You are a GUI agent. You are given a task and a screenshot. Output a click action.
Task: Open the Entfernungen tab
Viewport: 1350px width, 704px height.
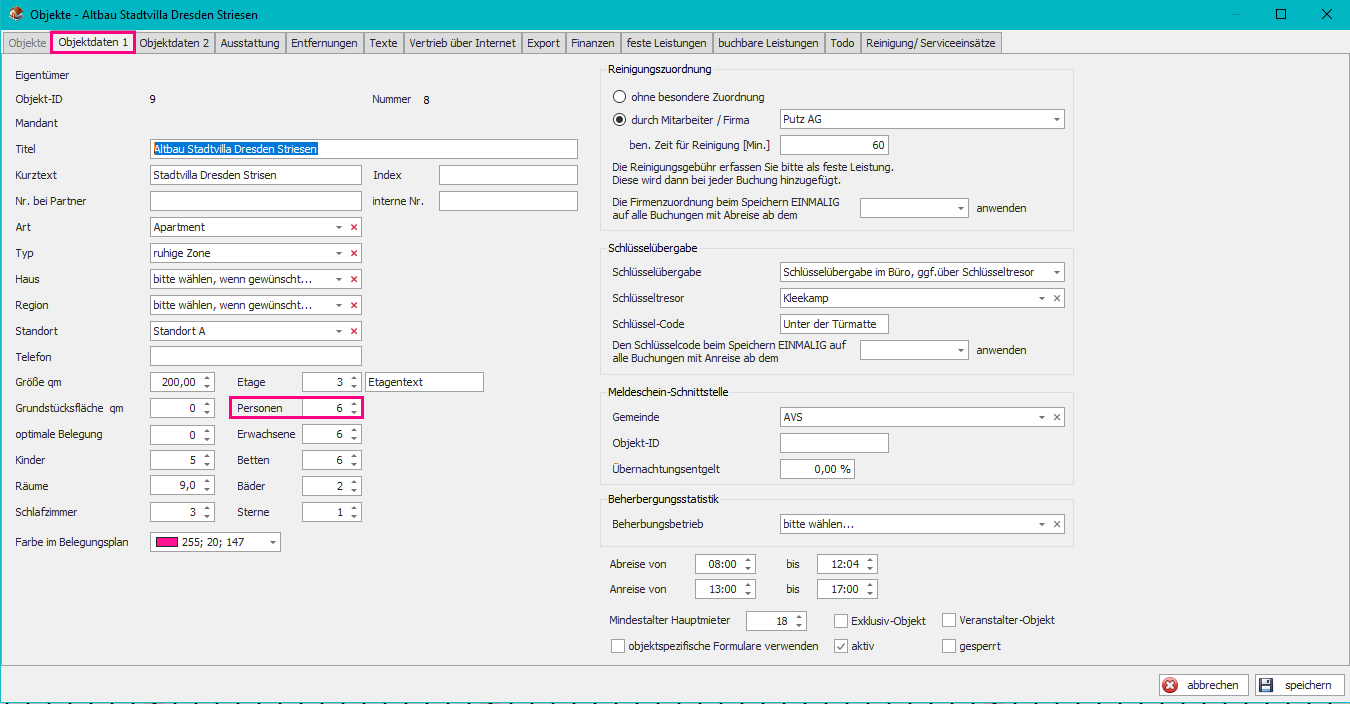(324, 43)
